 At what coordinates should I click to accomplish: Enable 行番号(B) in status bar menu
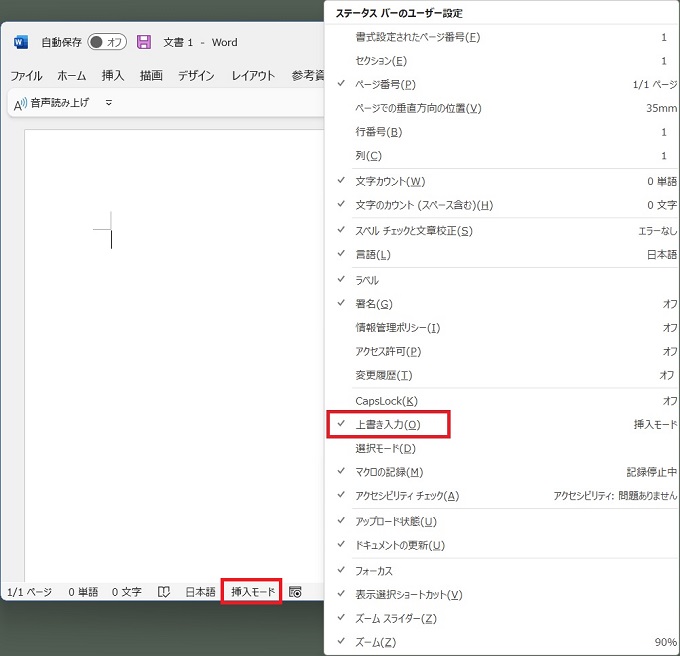(502, 132)
